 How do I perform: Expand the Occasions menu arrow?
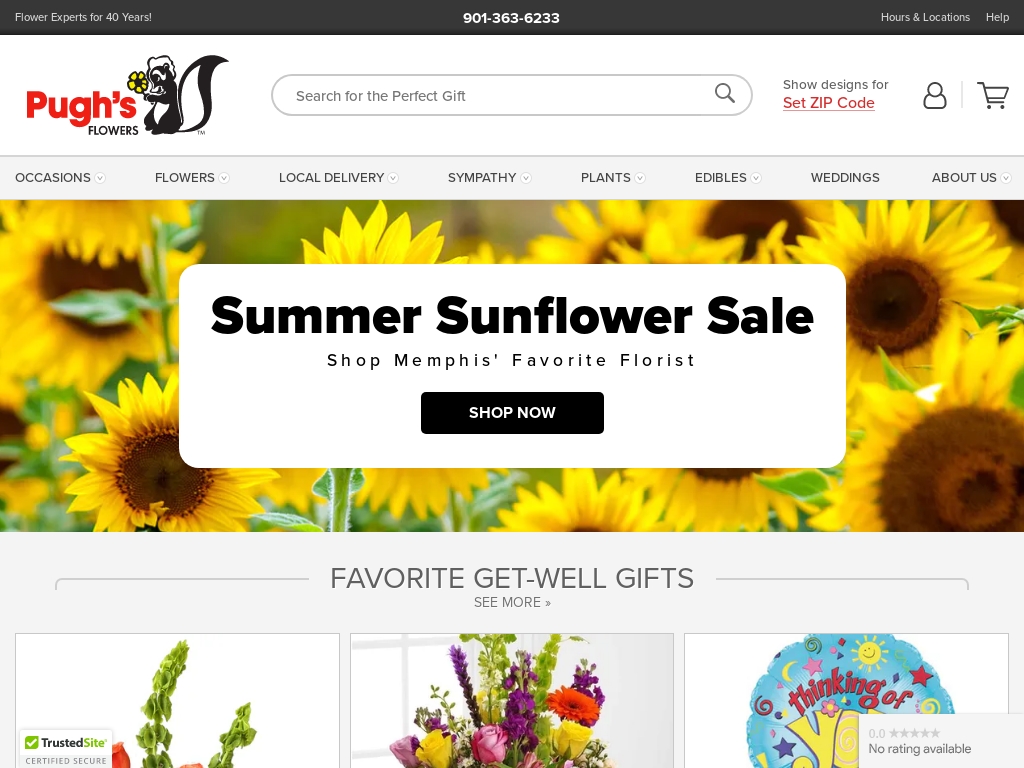(100, 178)
